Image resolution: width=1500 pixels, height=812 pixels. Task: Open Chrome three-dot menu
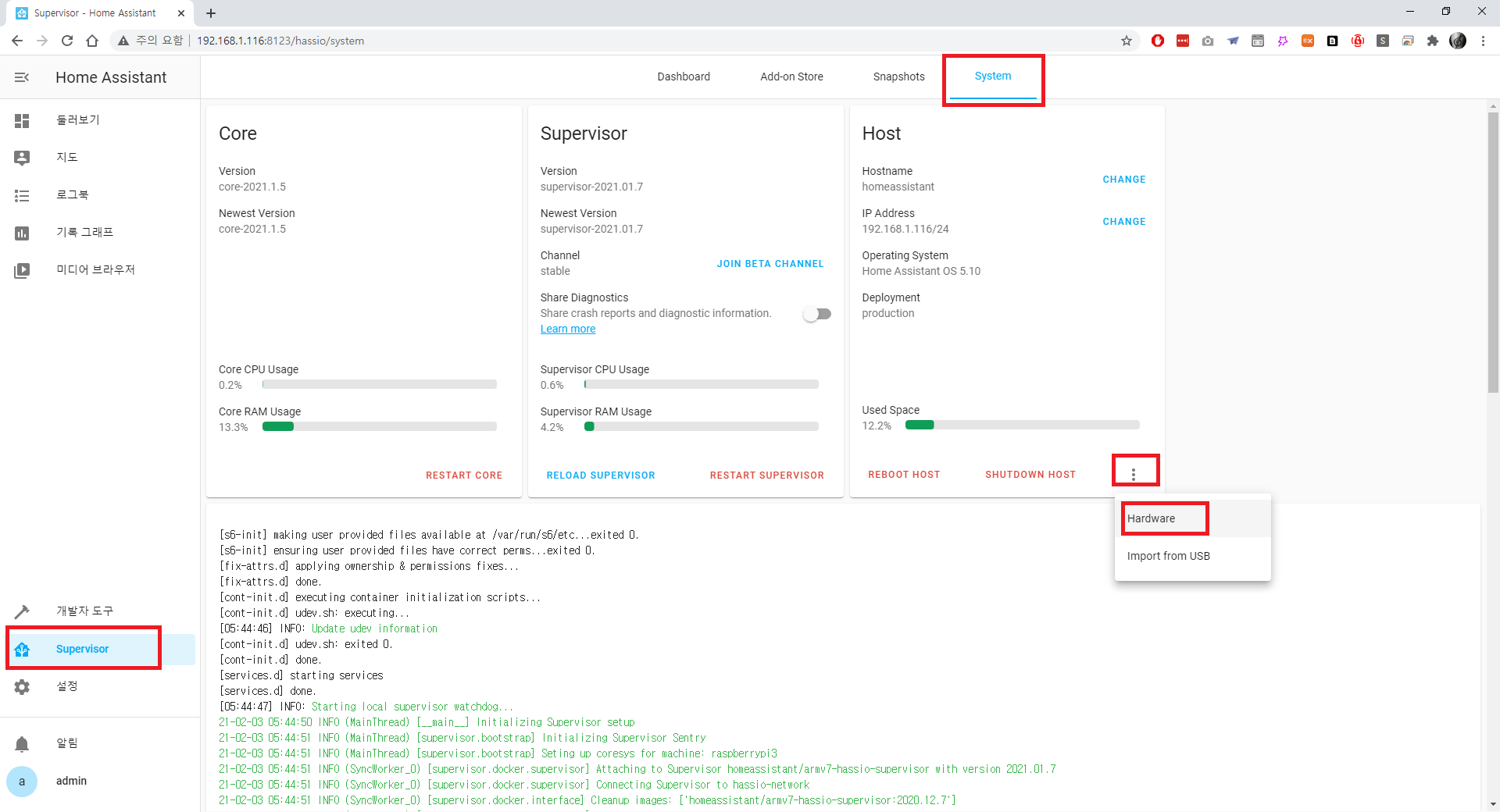[1483, 41]
